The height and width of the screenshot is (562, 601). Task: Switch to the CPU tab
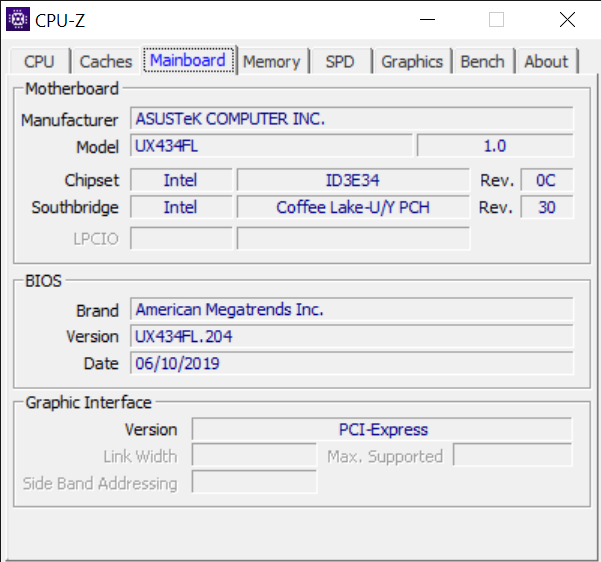tap(39, 61)
